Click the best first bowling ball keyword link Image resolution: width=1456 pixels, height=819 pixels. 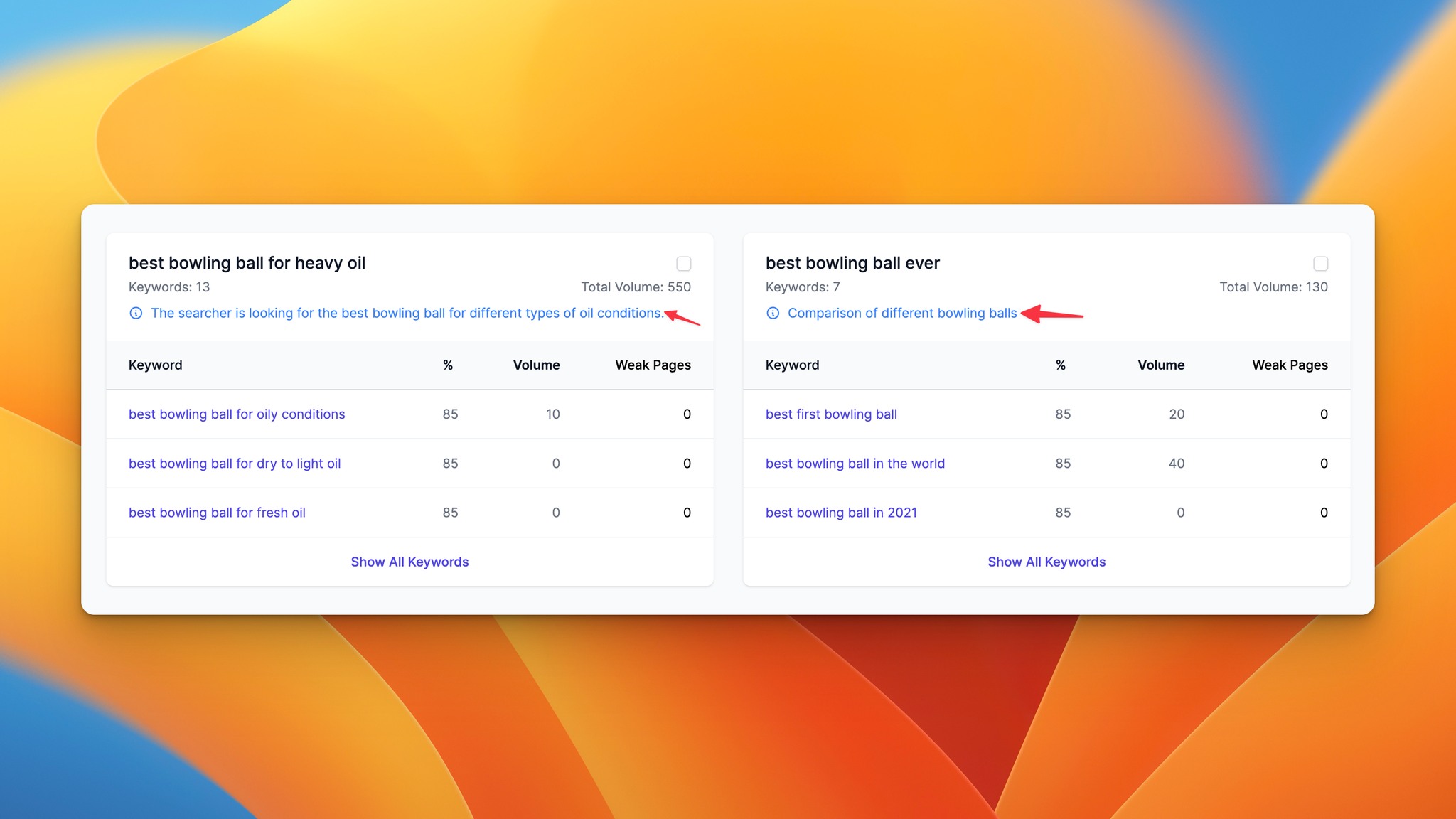coord(831,413)
